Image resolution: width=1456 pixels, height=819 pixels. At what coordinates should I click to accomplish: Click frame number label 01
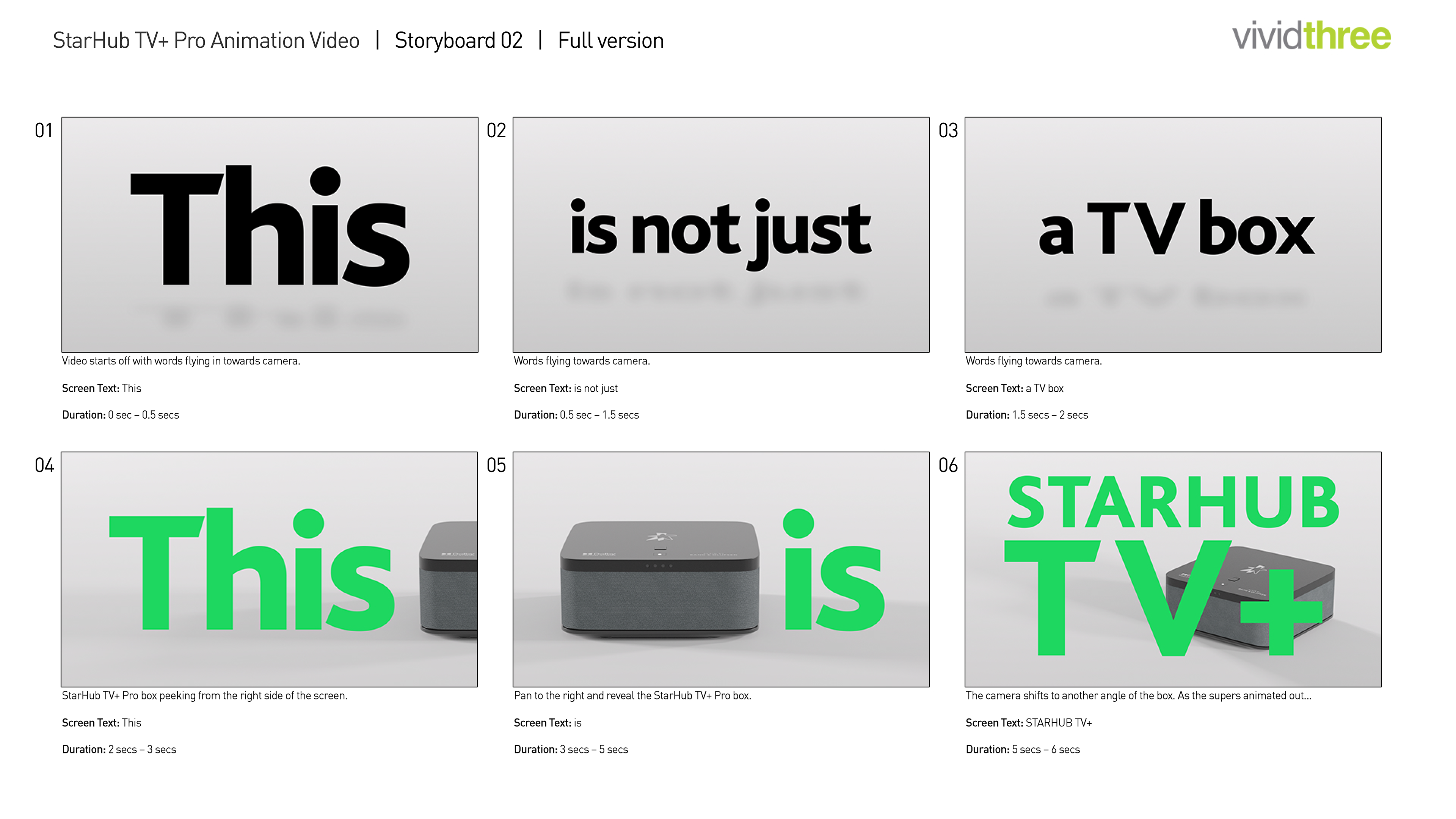(44, 130)
